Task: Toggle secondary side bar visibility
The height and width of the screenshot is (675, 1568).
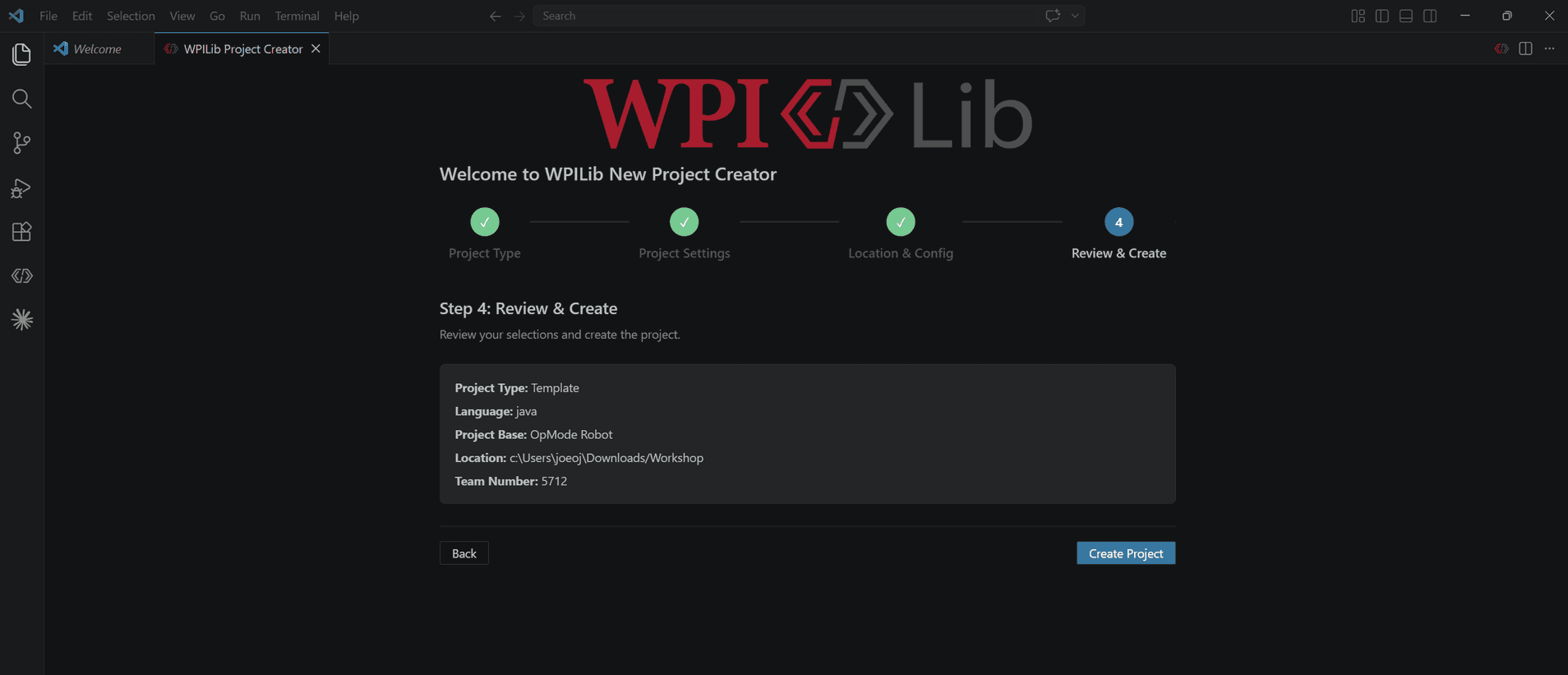Action: (1430, 16)
